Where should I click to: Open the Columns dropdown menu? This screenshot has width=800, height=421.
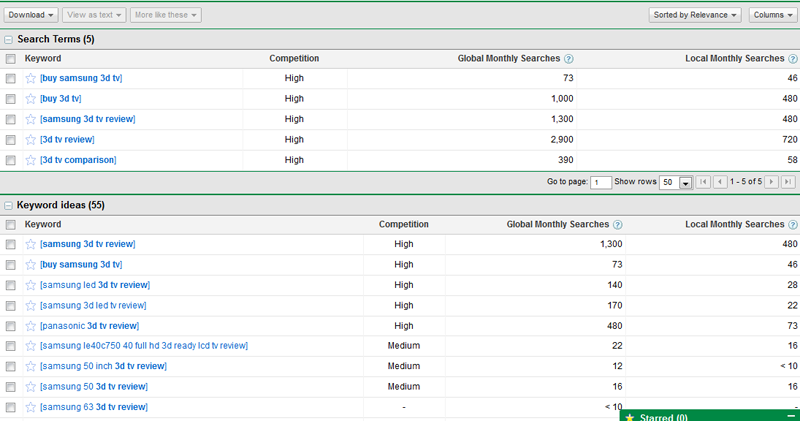pos(772,15)
